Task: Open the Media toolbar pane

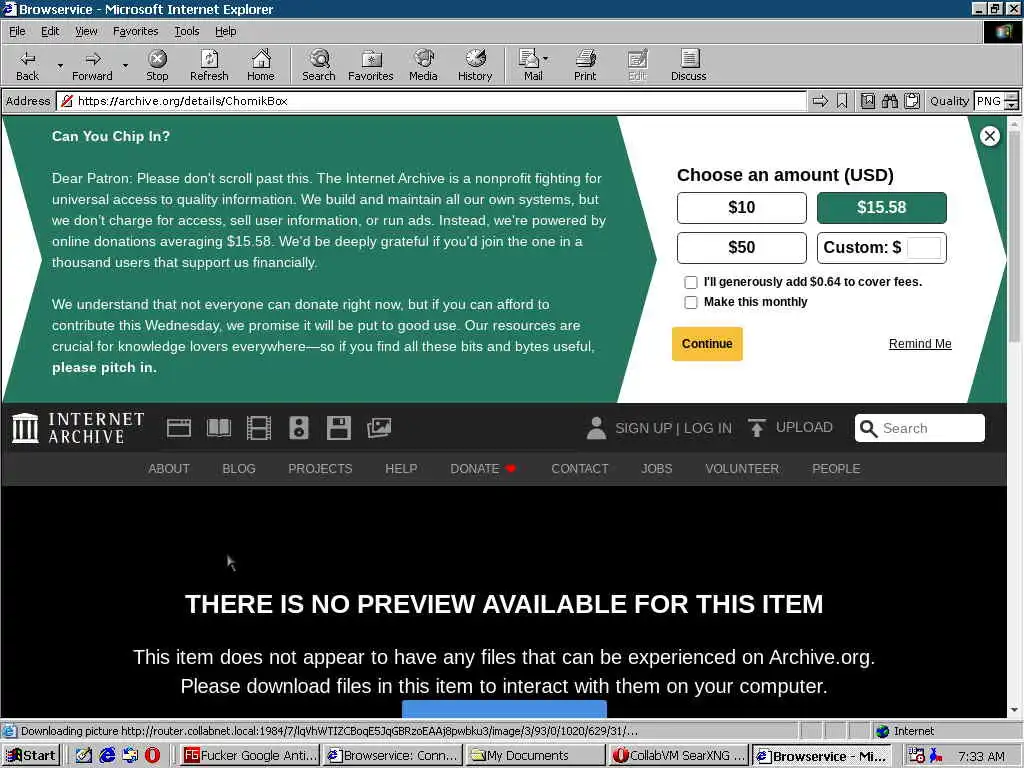Action: (x=423, y=65)
